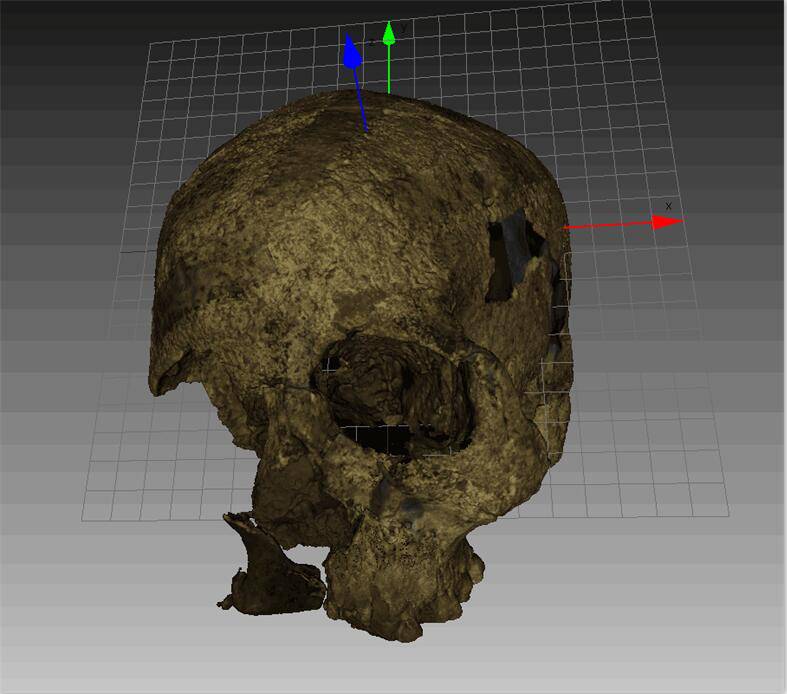Click the grid area right of the skull
The width and height of the screenshot is (787, 694).
click(x=650, y=400)
